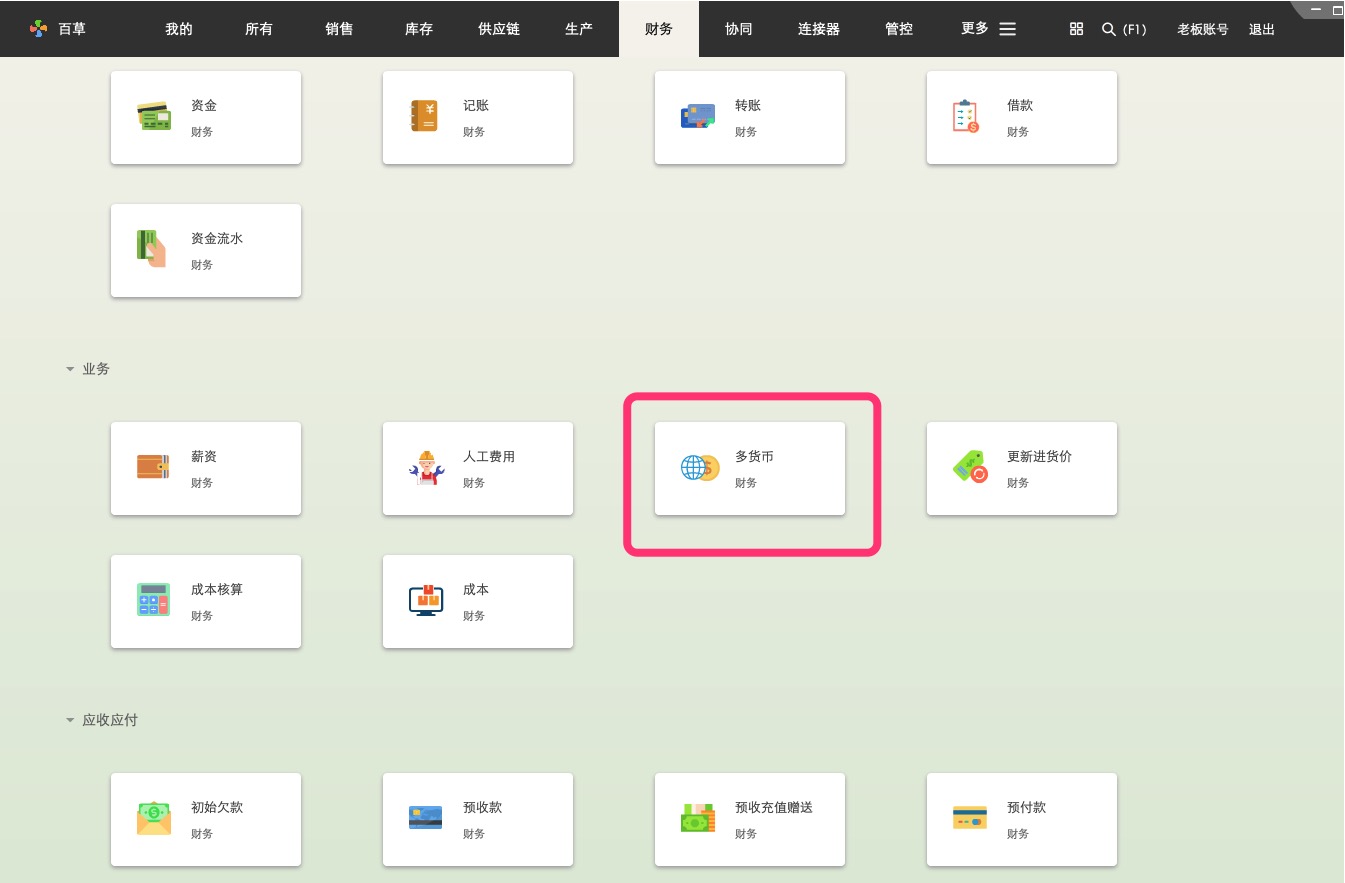Click the 更新进货价 card title text
1345x883 pixels.
click(1039, 457)
